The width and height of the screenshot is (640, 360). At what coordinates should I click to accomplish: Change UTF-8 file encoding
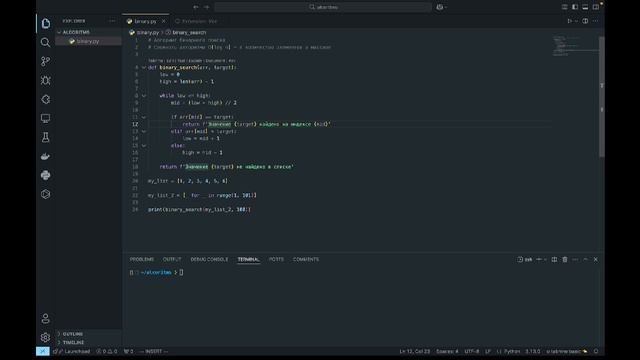coord(472,351)
